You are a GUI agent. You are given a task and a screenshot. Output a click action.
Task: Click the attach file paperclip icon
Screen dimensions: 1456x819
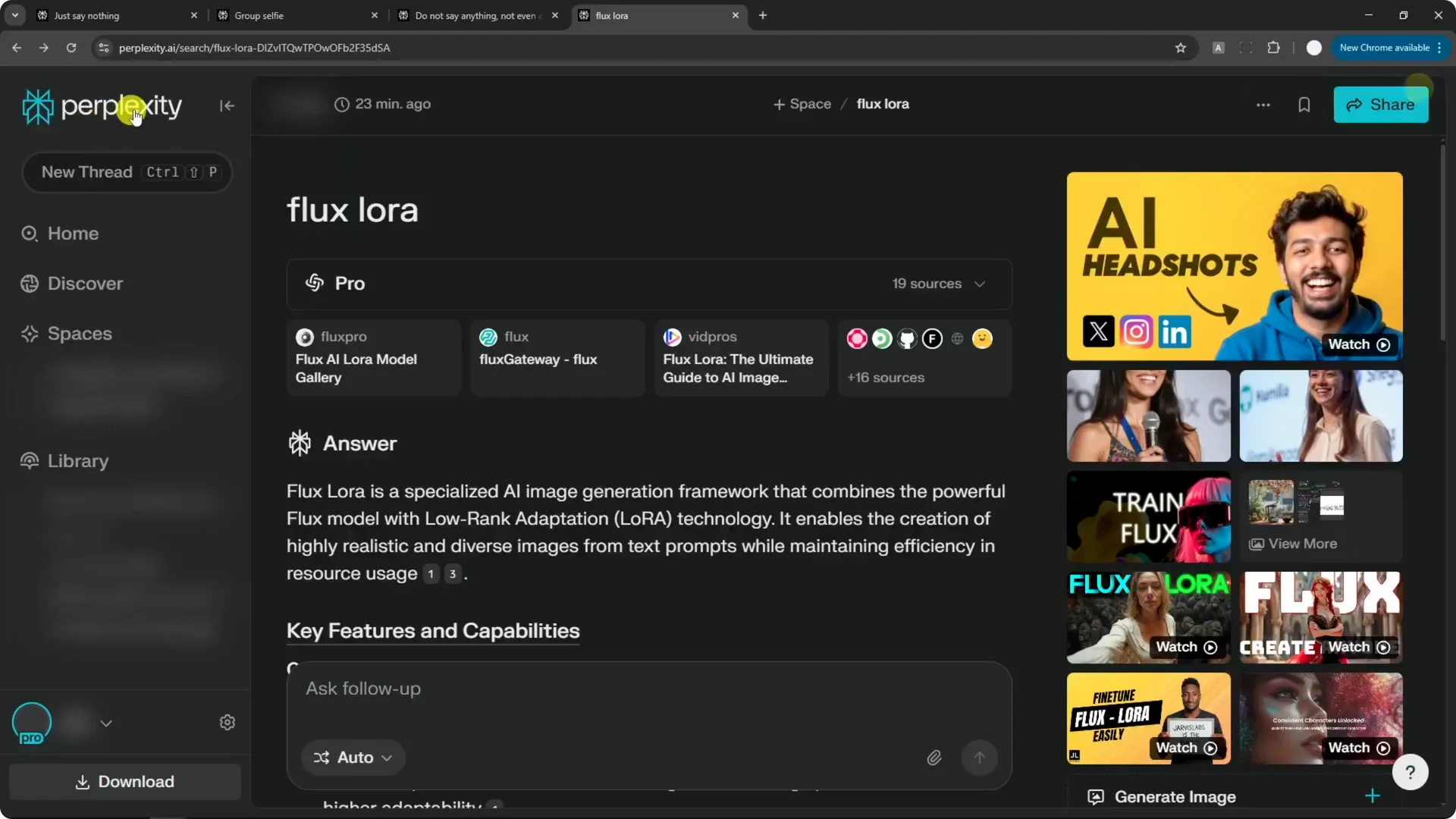pyautogui.click(x=934, y=758)
